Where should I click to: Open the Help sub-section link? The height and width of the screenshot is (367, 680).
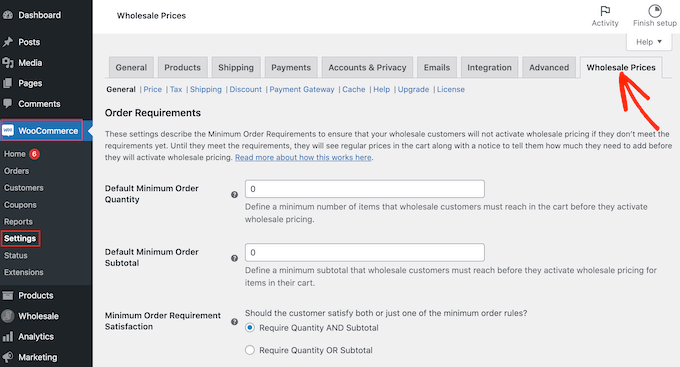[382, 89]
